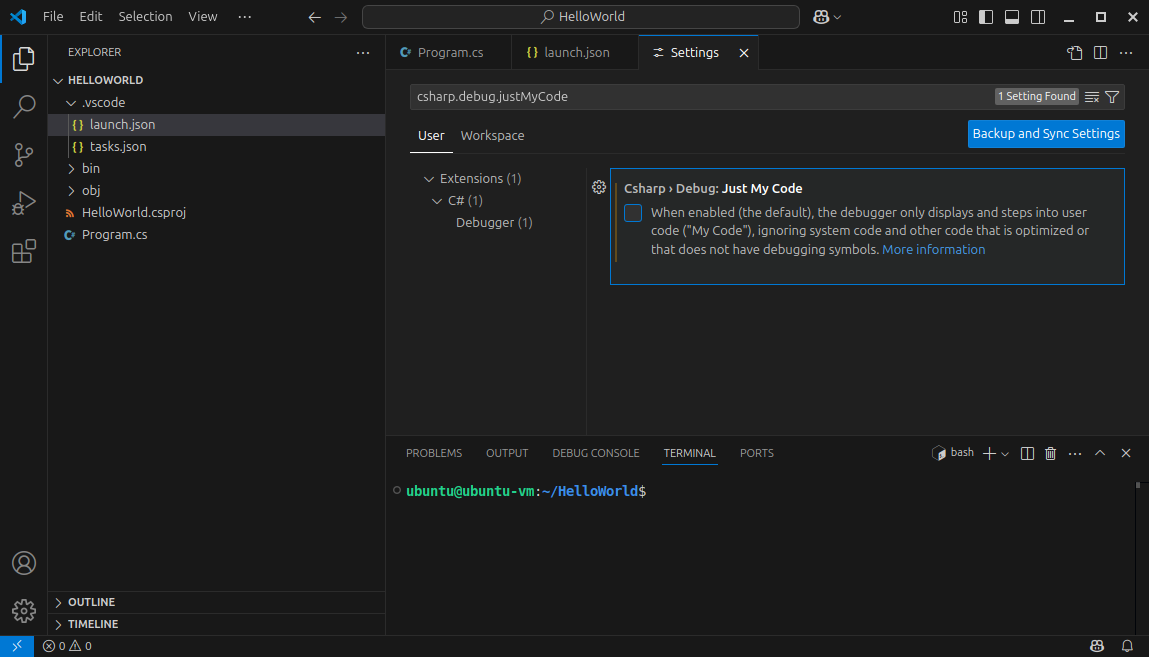Open terminal panel more actions ellipsis
The width and height of the screenshot is (1149, 657).
click(1075, 453)
